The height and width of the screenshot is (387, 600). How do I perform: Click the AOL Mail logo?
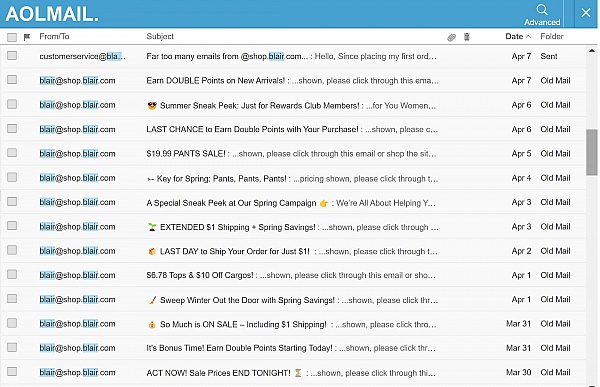click(52, 14)
